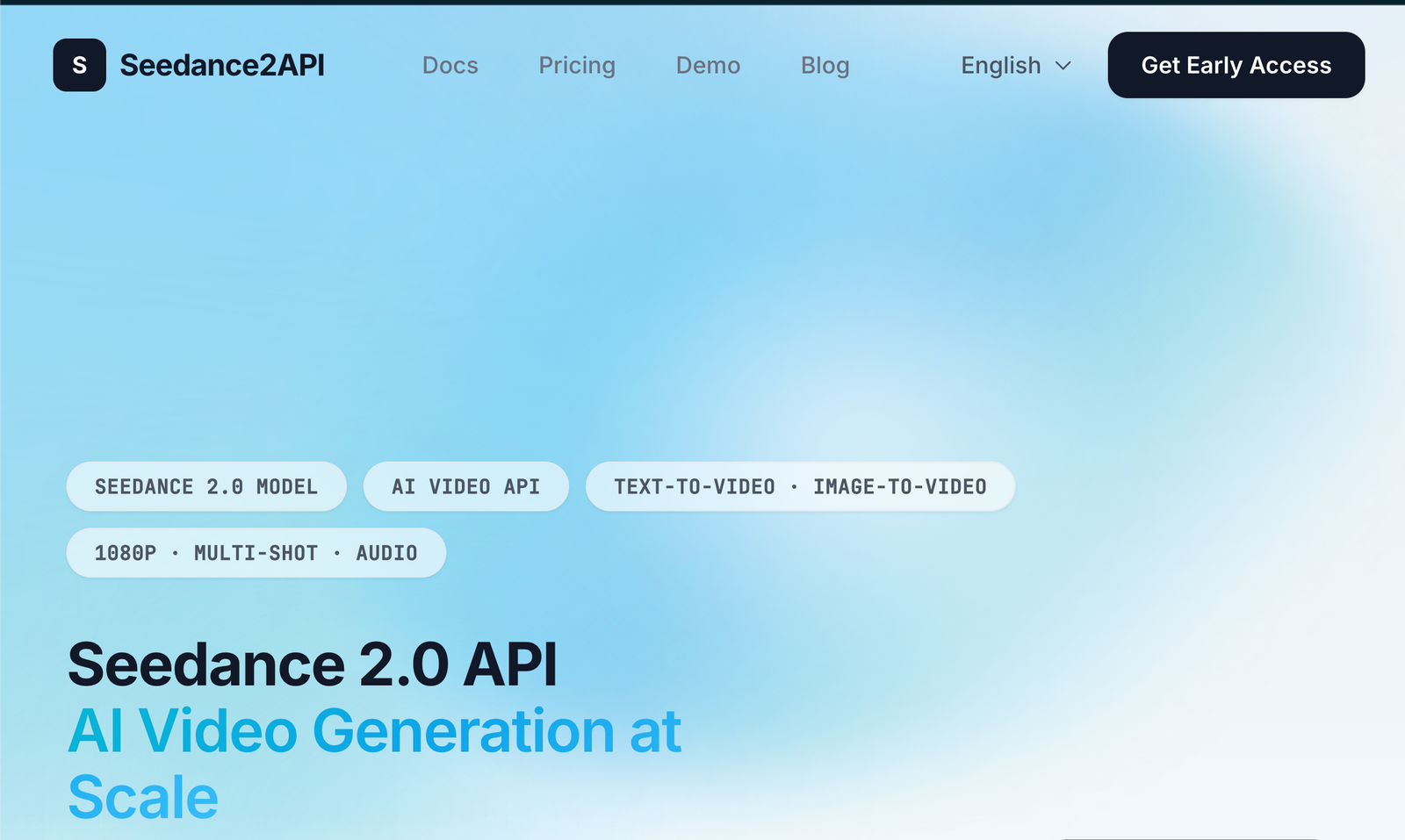Click the 1080P · MULTI-SHOT · AUDIO tag

pyautogui.click(x=256, y=552)
